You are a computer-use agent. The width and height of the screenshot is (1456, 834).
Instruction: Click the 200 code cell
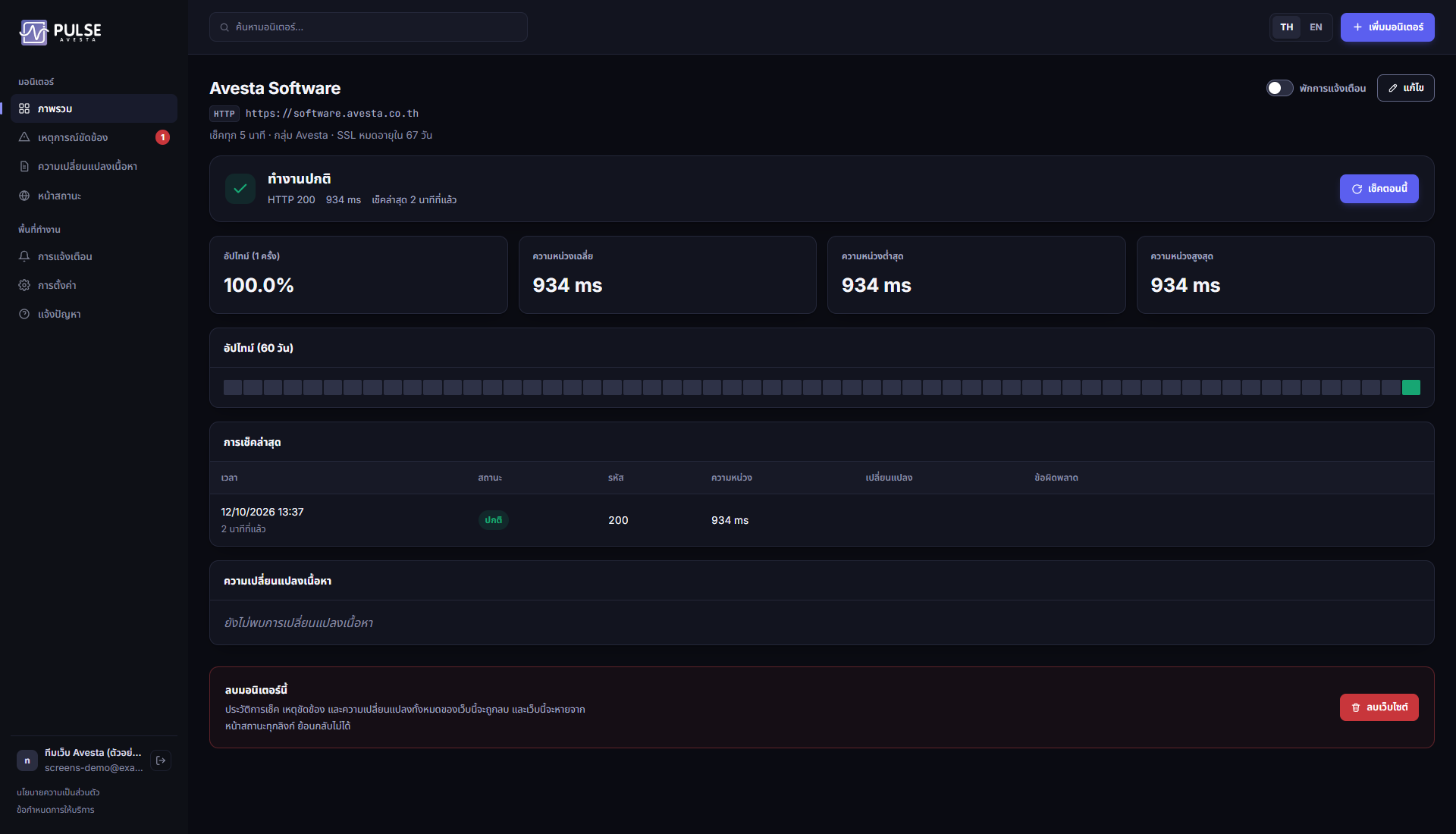pos(618,520)
